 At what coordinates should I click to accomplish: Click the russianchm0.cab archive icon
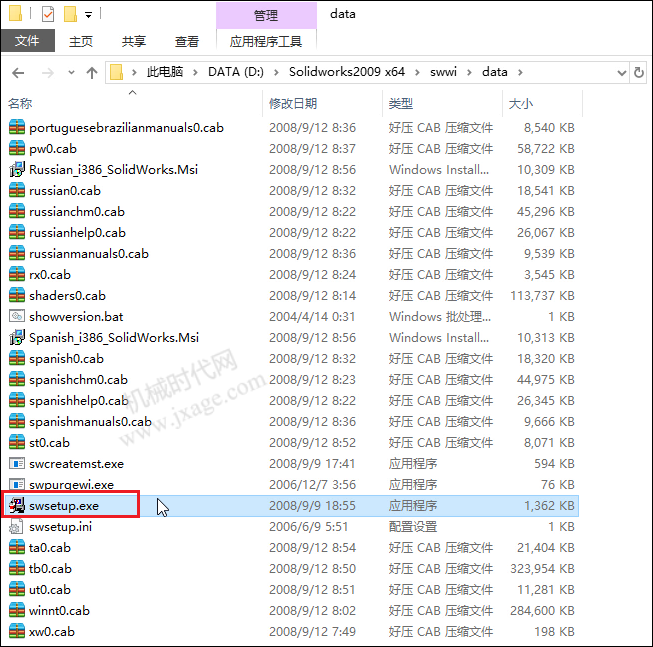pyautogui.click(x=17, y=212)
